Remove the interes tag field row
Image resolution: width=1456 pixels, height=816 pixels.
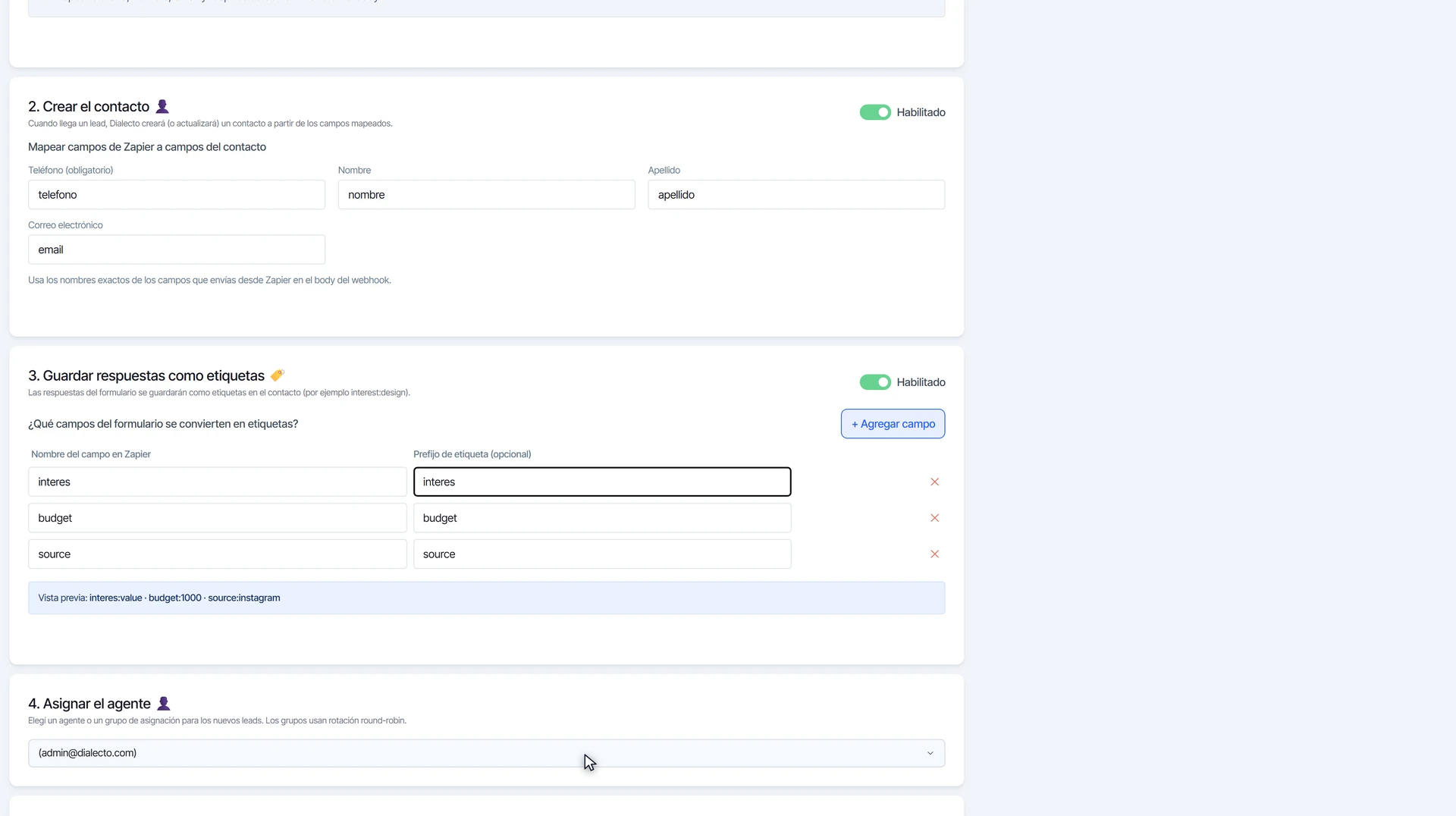pos(934,482)
